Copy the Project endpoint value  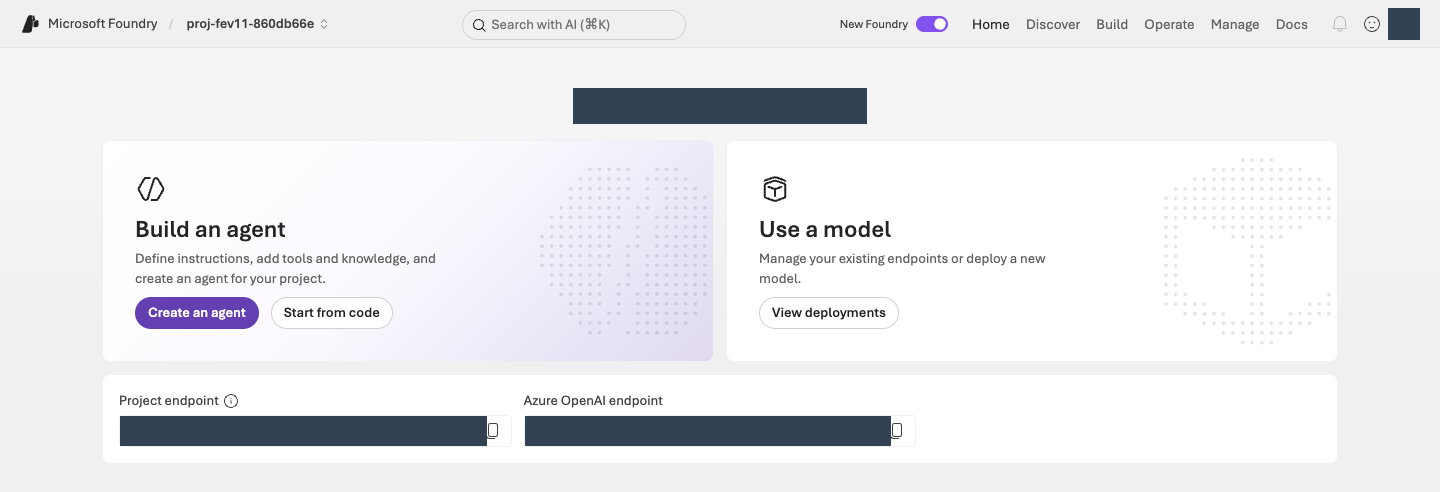click(x=493, y=430)
